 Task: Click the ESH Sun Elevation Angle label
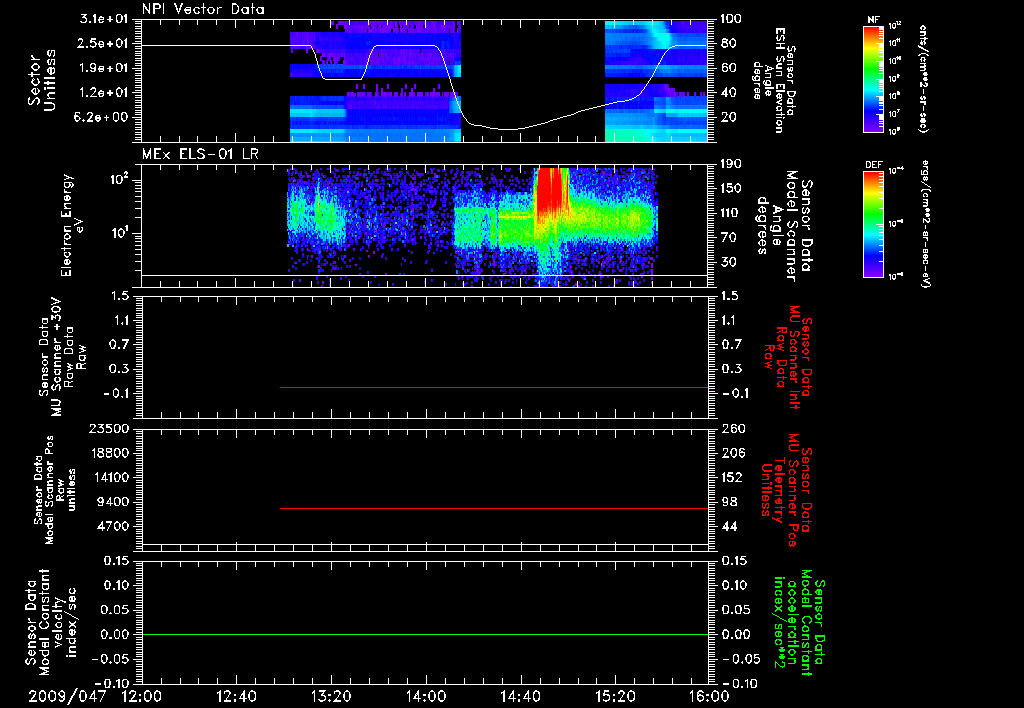774,80
